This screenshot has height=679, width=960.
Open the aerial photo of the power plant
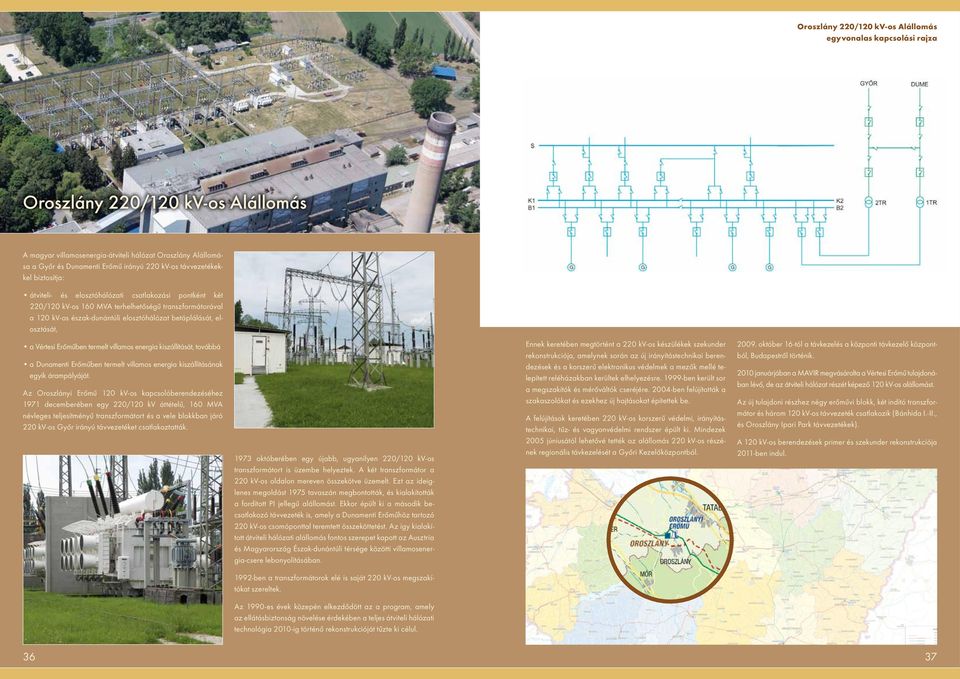240,122
